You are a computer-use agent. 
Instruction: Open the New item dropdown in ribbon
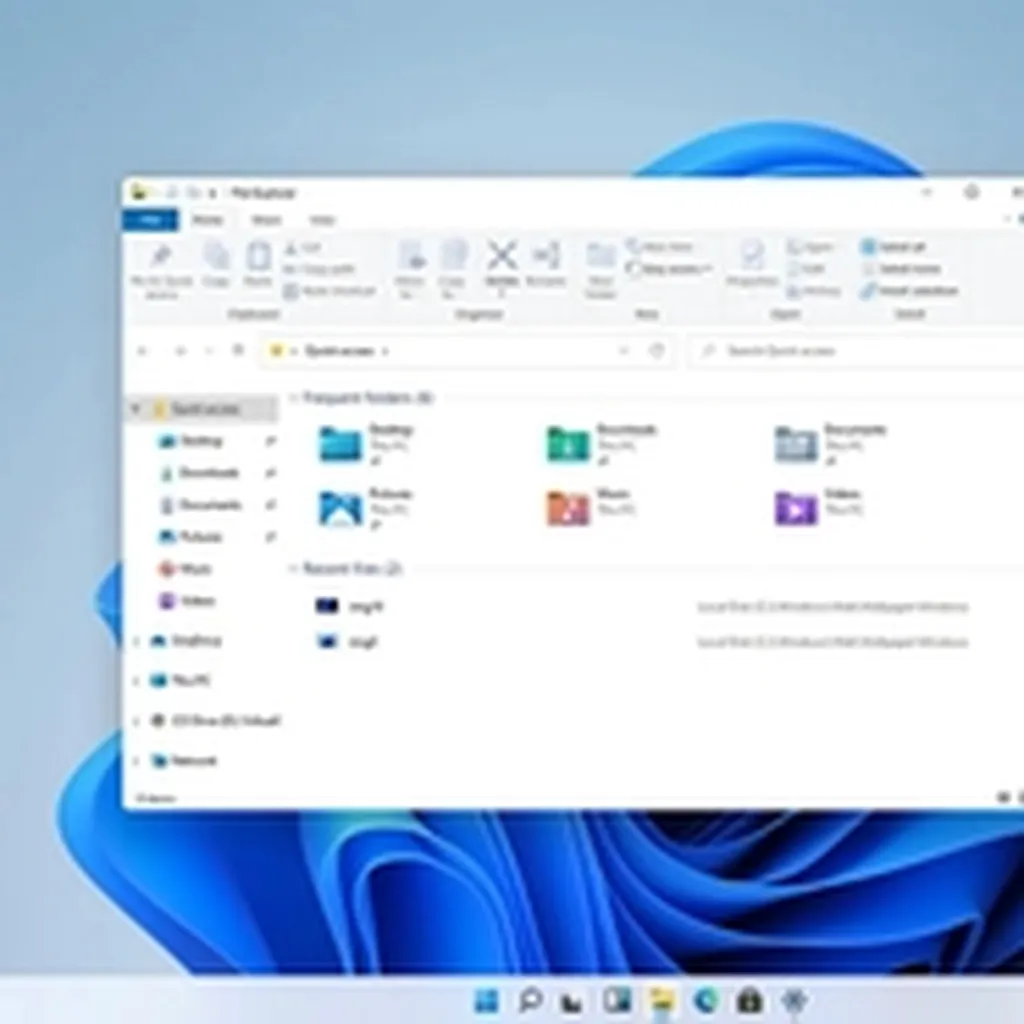point(660,247)
